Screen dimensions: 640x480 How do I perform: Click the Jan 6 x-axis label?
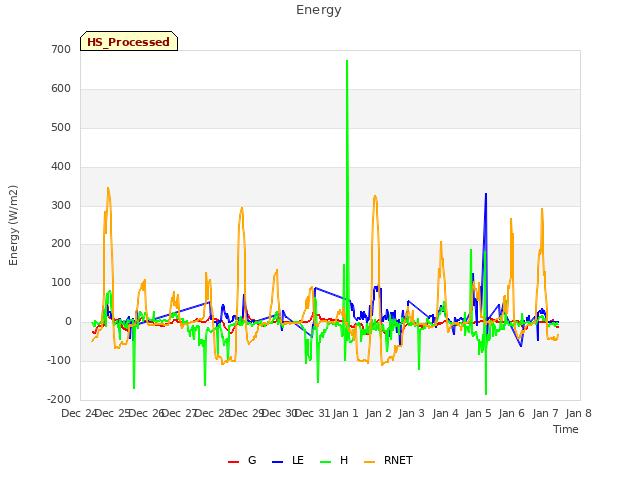pyautogui.click(x=511, y=413)
